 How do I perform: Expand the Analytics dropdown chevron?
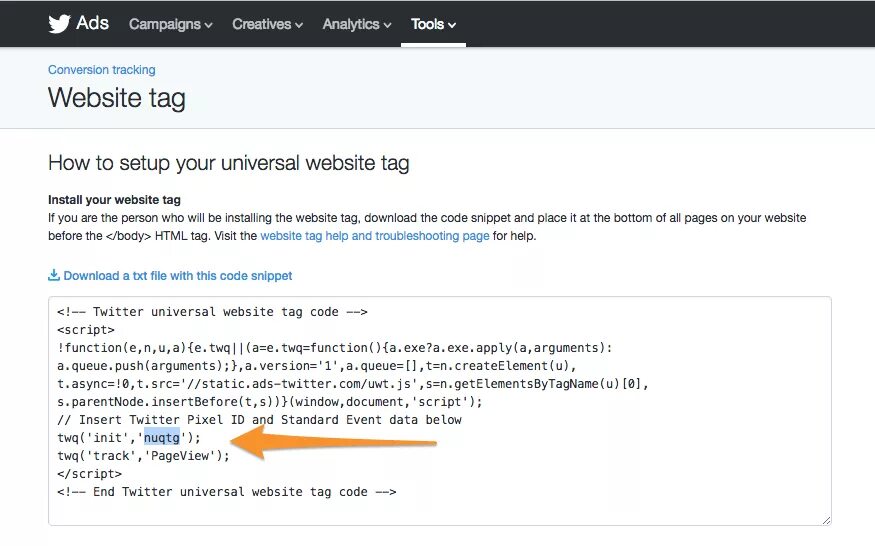point(387,25)
